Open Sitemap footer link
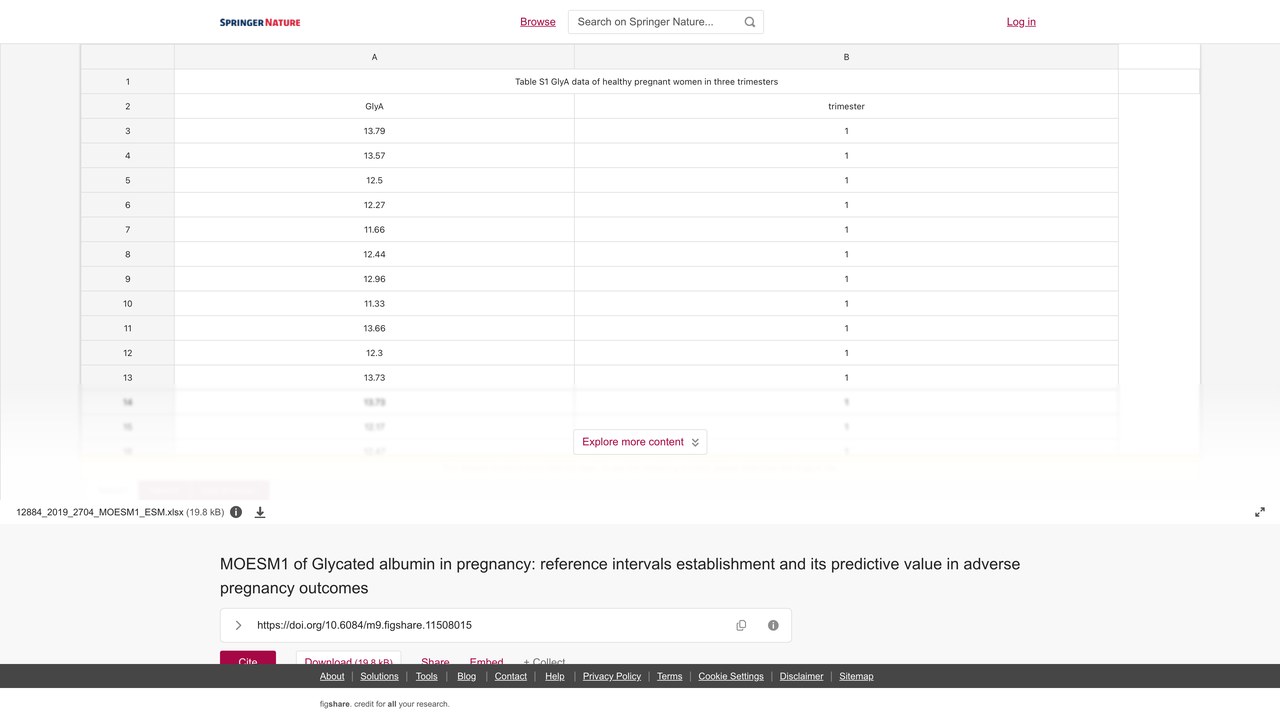The height and width of the screenshot is (720, 1280). point(856,677)
